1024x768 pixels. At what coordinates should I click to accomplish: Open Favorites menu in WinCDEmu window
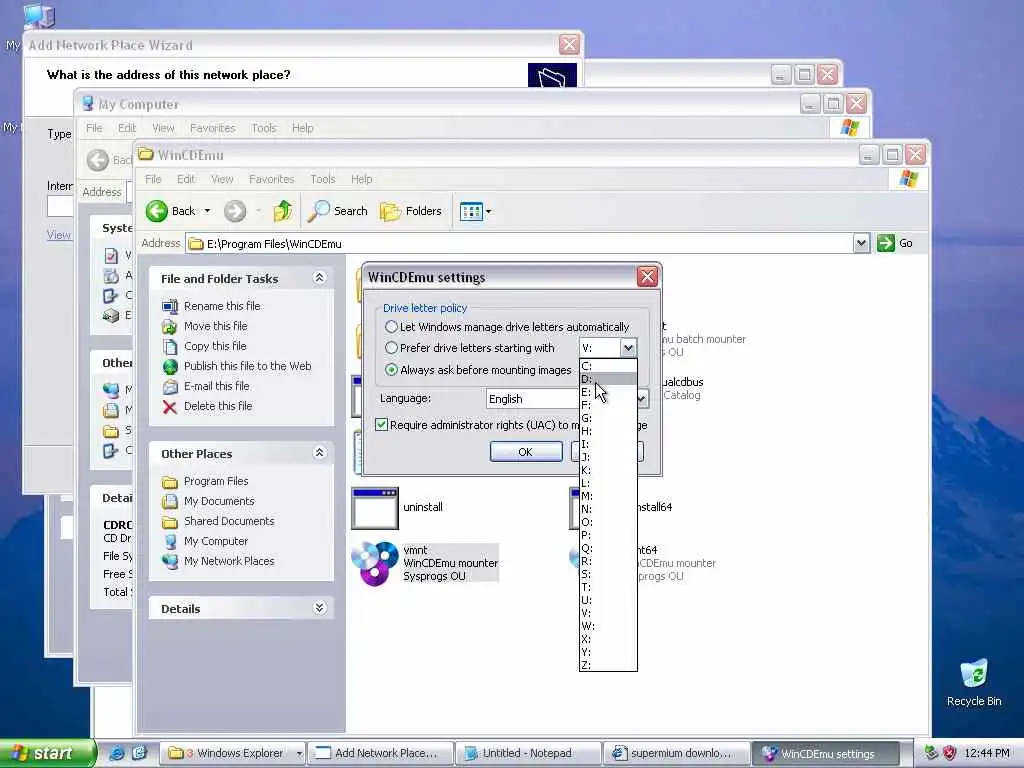[271, 179]
